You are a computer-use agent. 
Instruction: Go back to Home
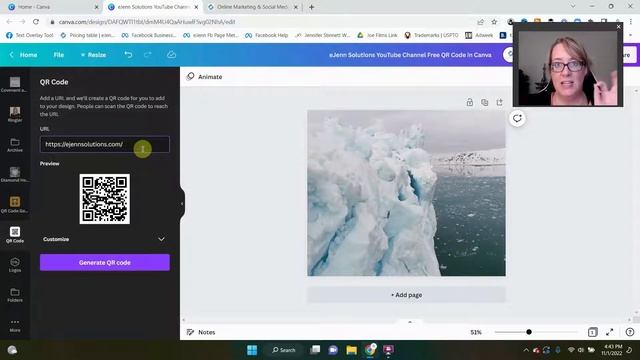pos(24,55)
